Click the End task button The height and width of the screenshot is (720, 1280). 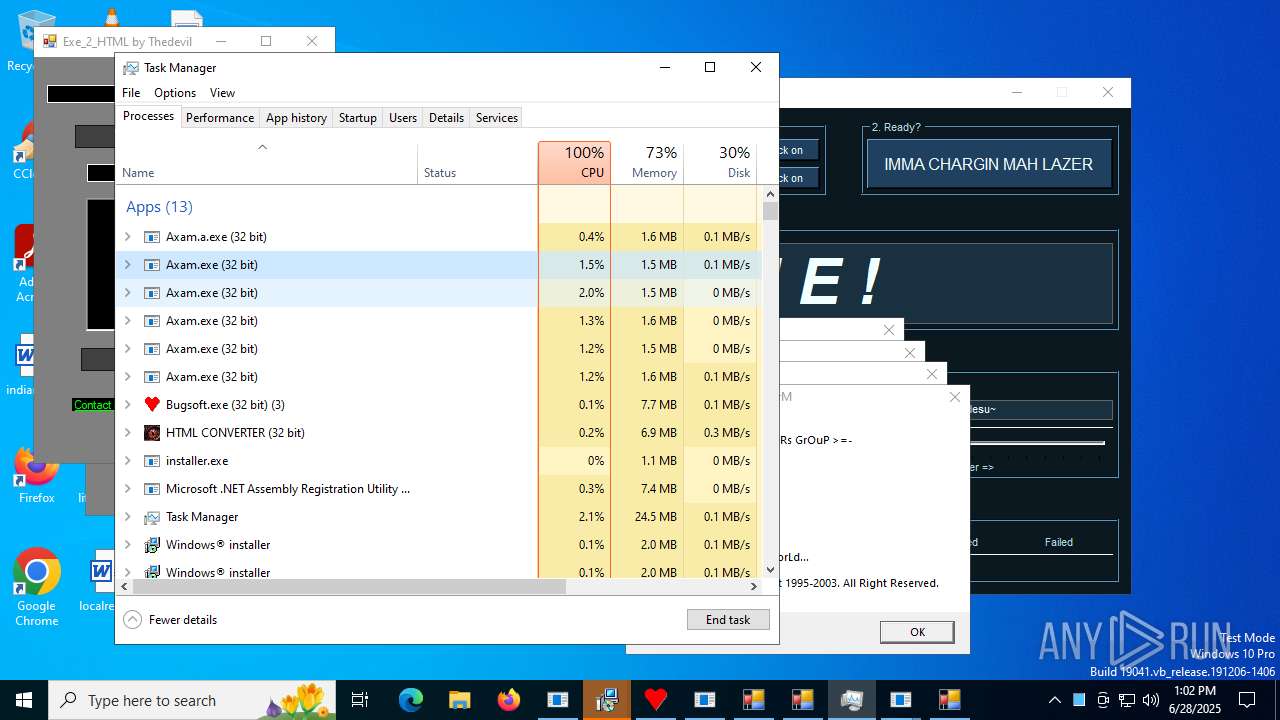coord(728,620)
